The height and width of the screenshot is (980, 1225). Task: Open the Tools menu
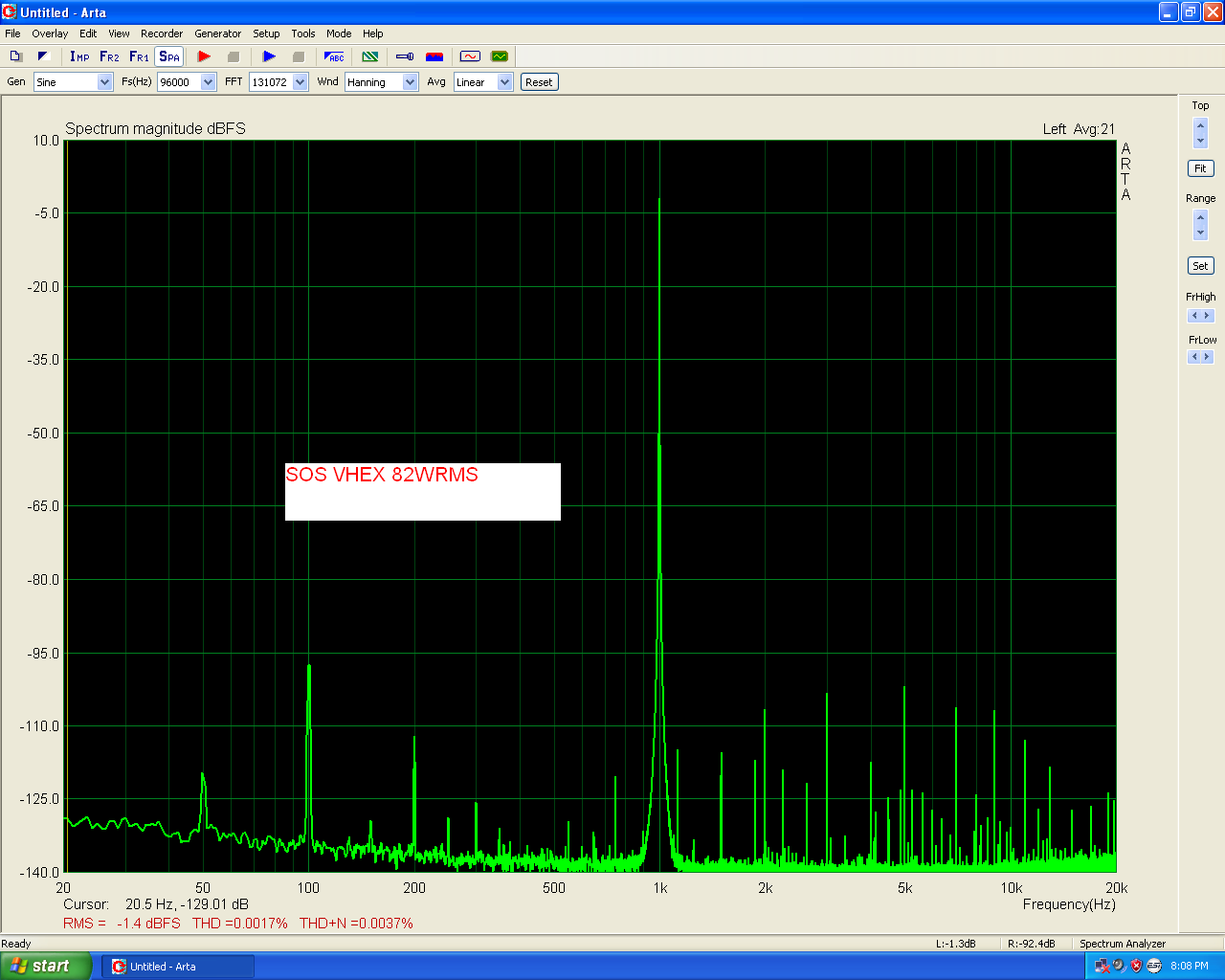pos(303,33)
